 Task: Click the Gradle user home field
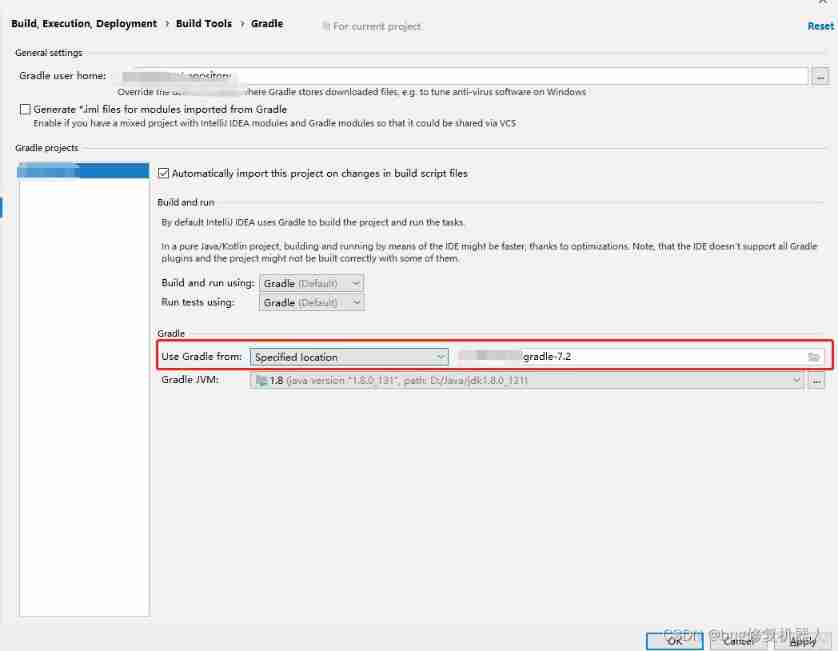(x=464, y=76)
